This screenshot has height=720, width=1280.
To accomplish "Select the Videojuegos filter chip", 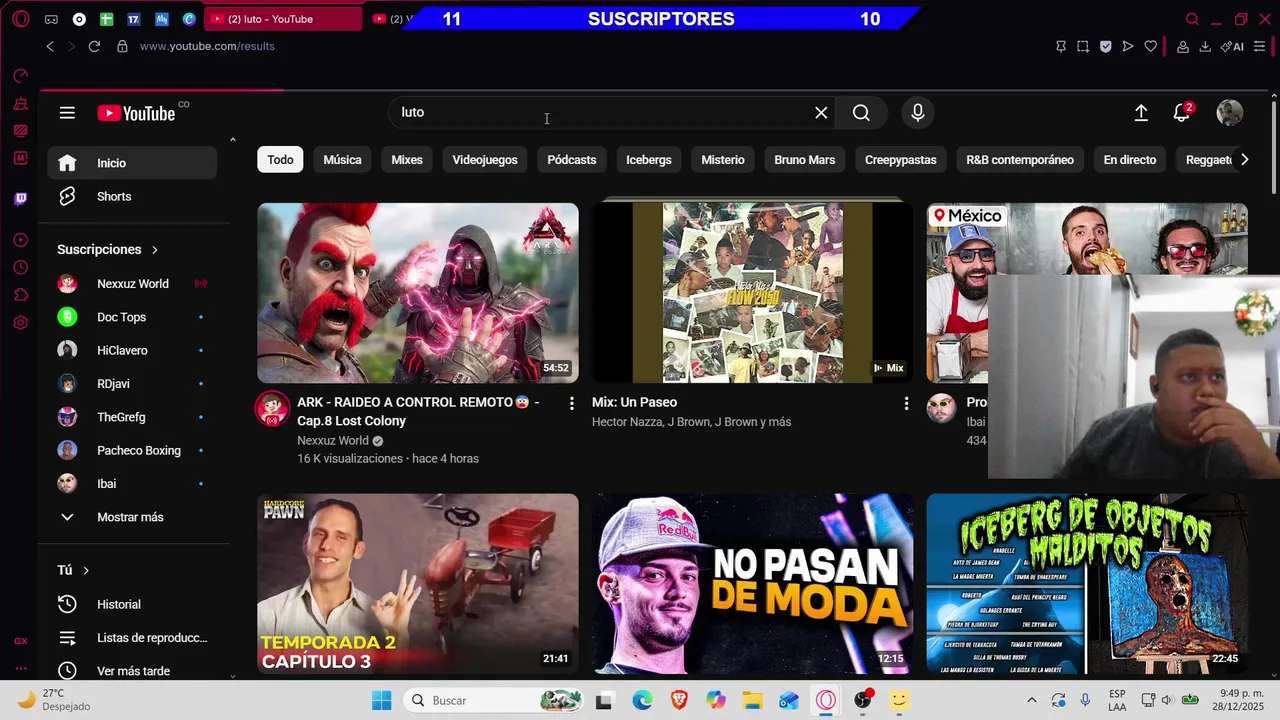I will pyautogui.click(x=485, y=160).
